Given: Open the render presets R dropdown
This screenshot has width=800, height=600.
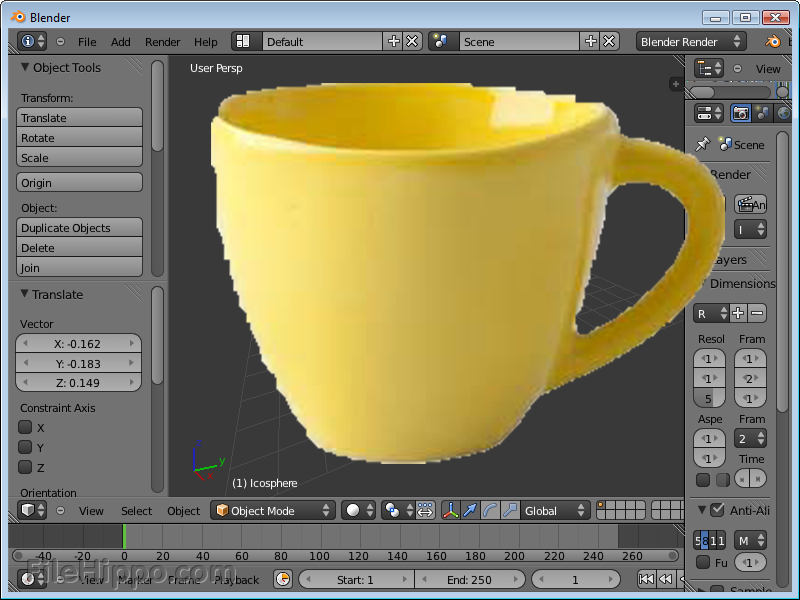Looking at the screenshot, I should tap(711, 313).
